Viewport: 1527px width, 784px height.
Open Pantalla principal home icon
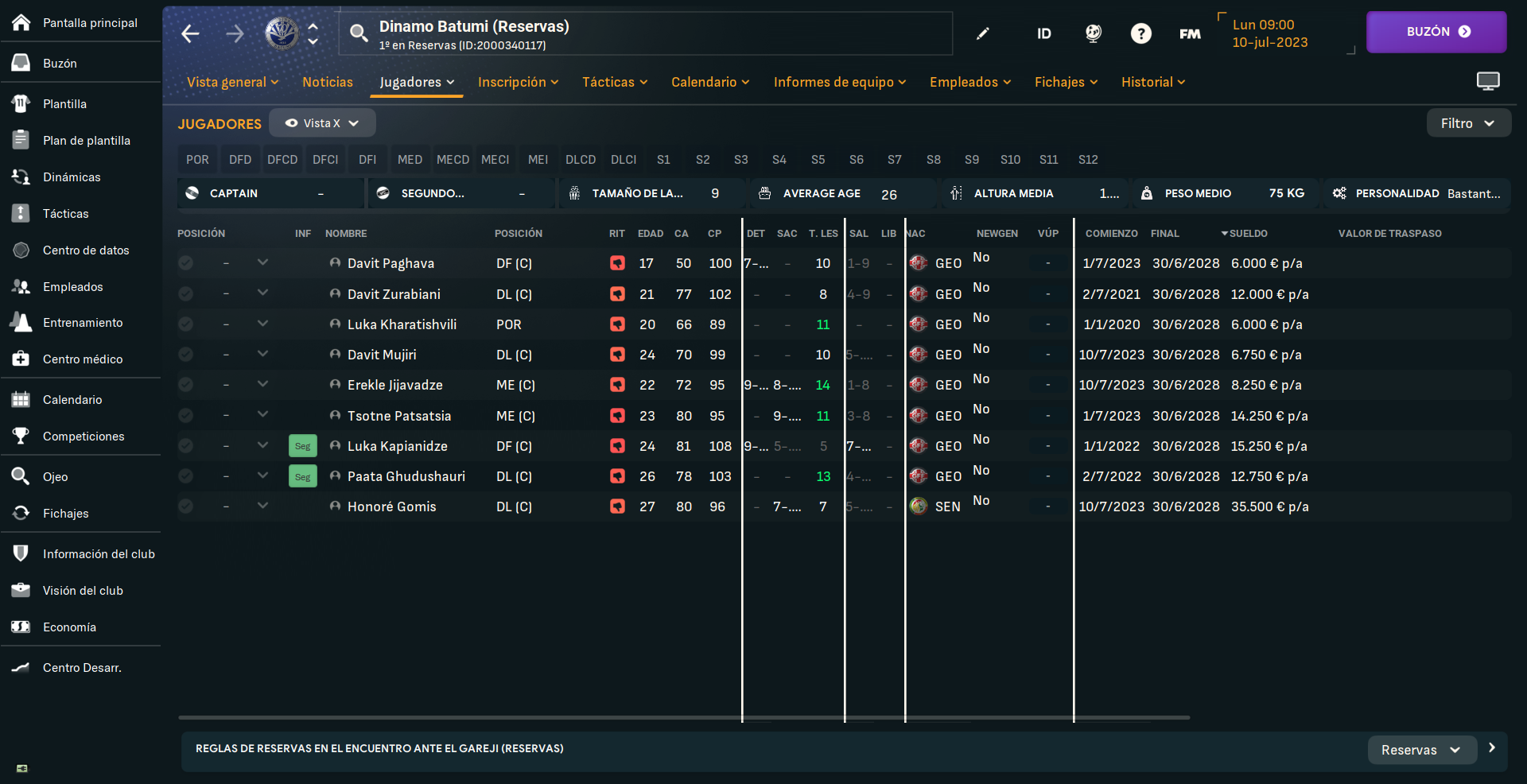pos(21,22)
